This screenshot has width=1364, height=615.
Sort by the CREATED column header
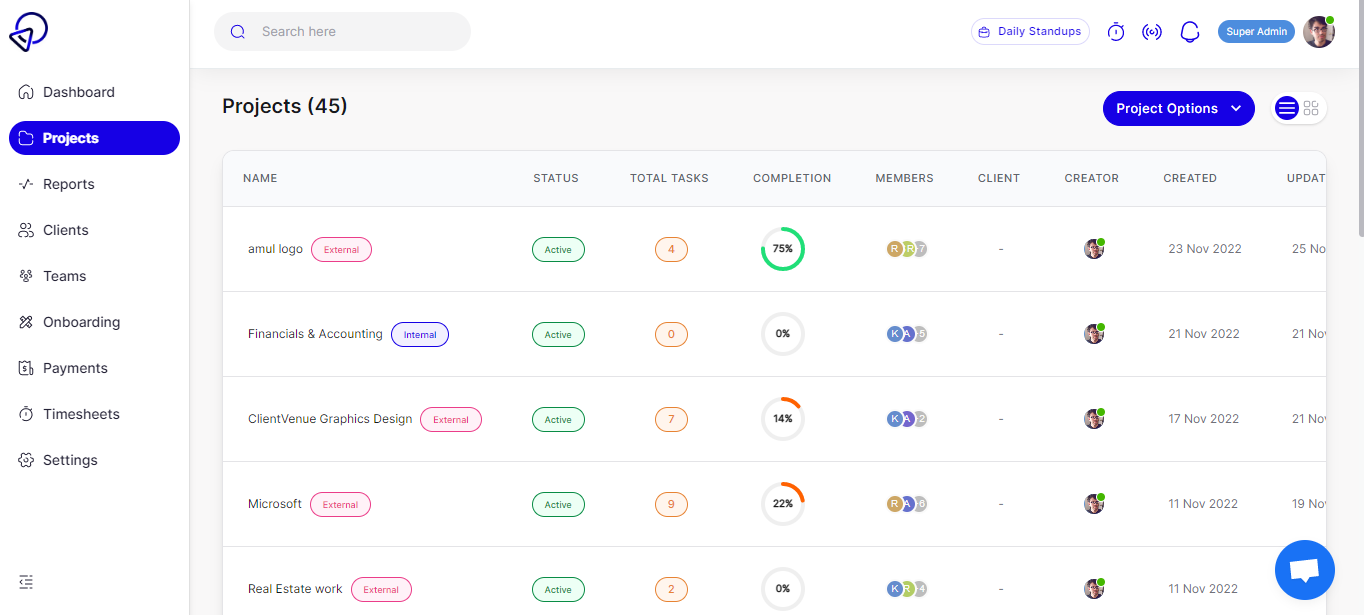click(1190, 178)
